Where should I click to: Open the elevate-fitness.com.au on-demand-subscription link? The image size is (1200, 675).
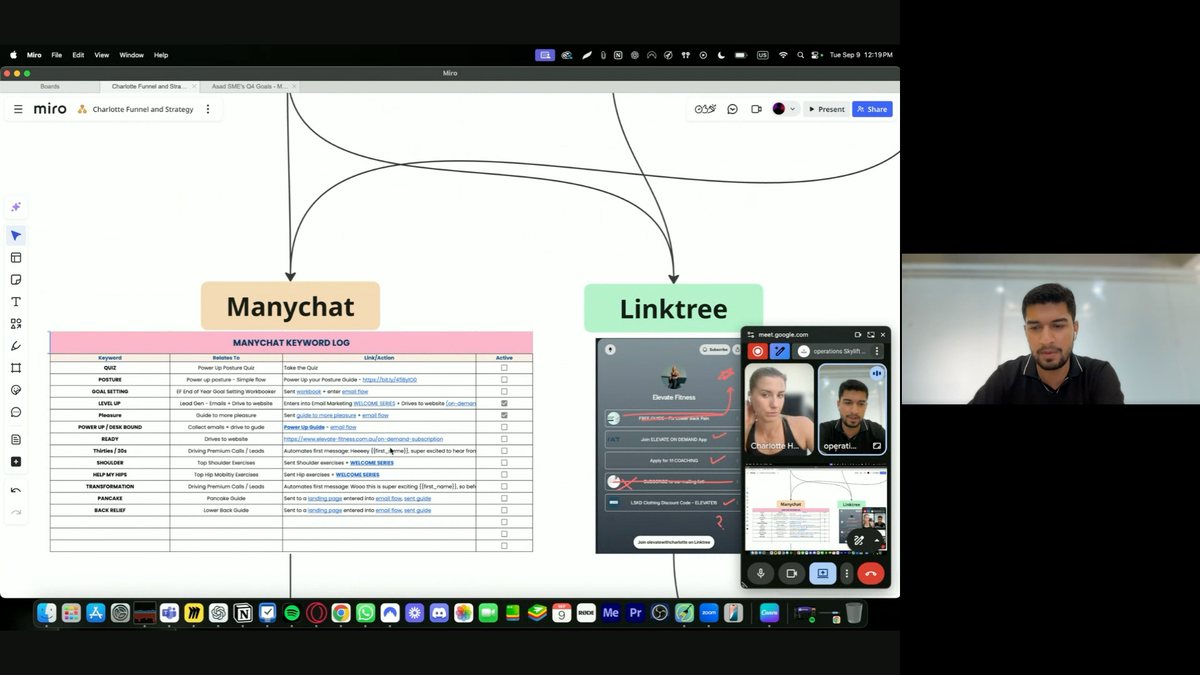coord(363,439)
